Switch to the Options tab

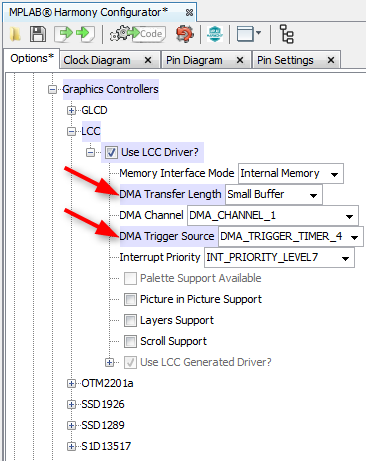pyautogui.click(x=32, y=58)
